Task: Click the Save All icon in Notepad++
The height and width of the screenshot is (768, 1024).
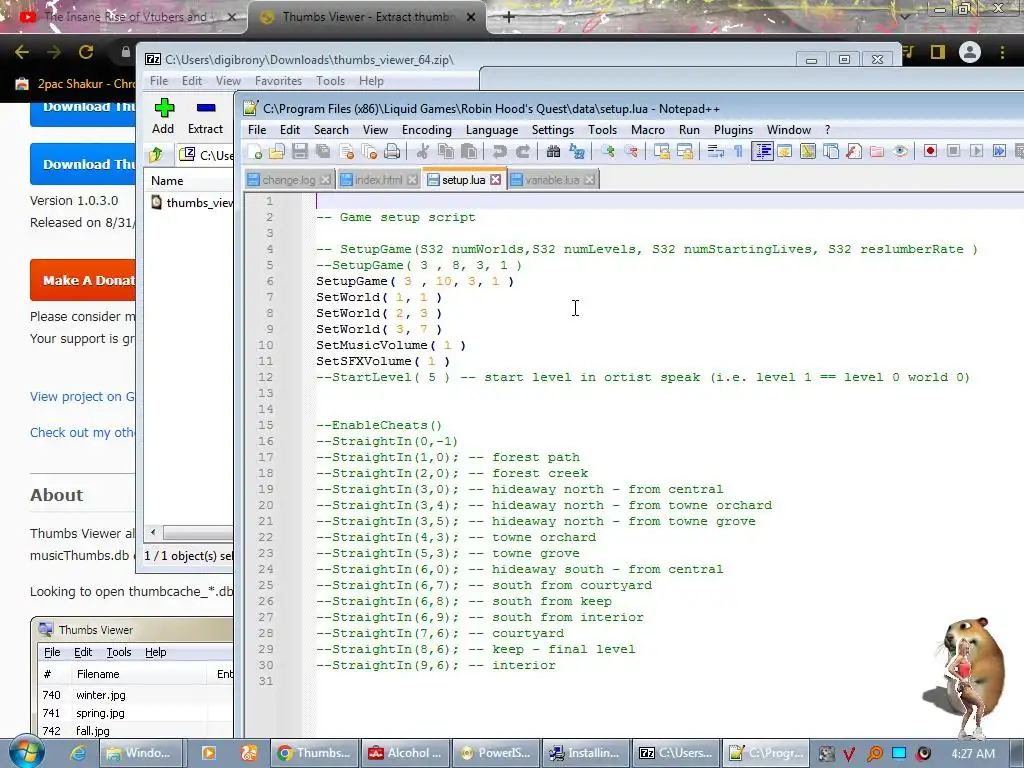Action: click(323, 152)
